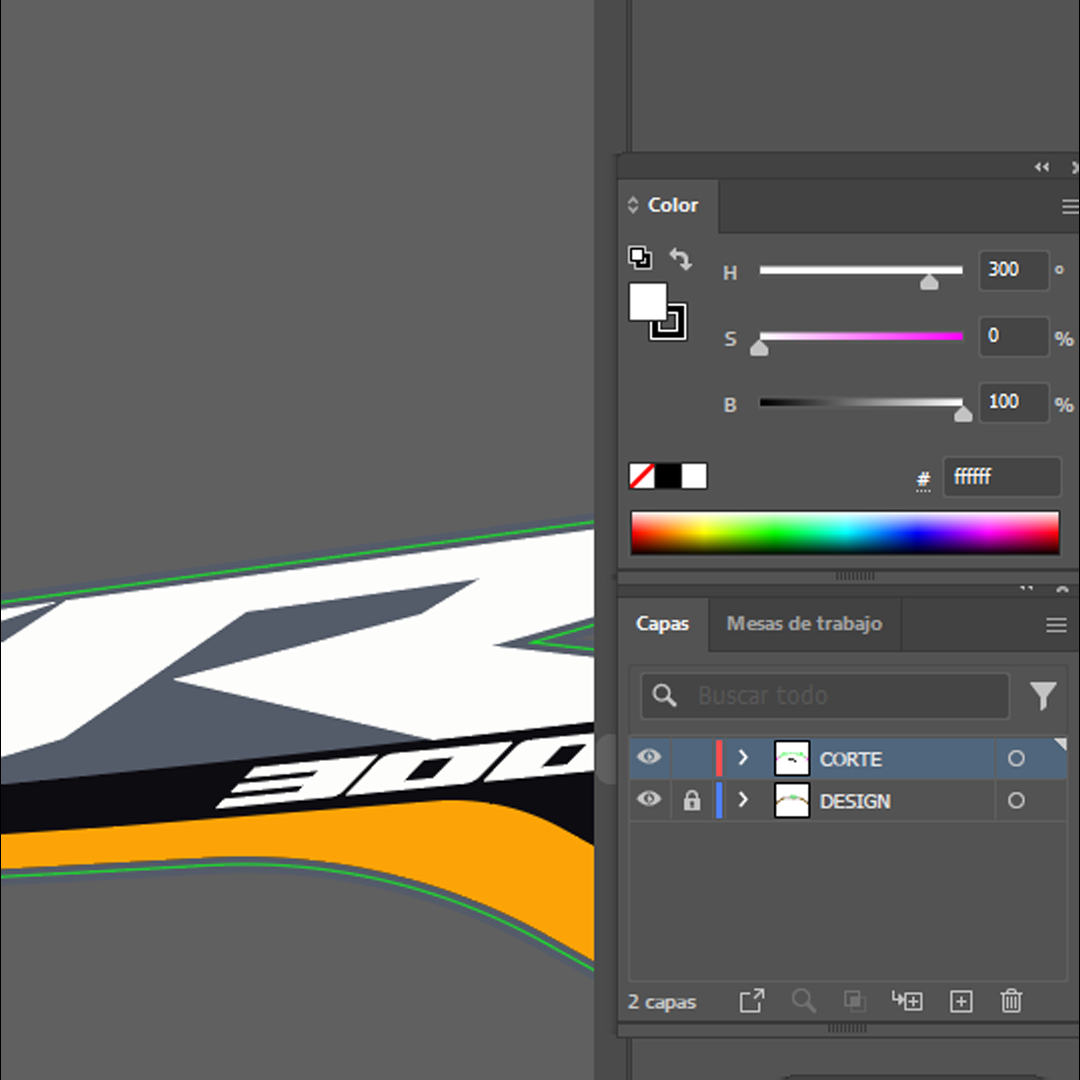Click collect for export icon

pyautogui.click(x=751, y=1001)
